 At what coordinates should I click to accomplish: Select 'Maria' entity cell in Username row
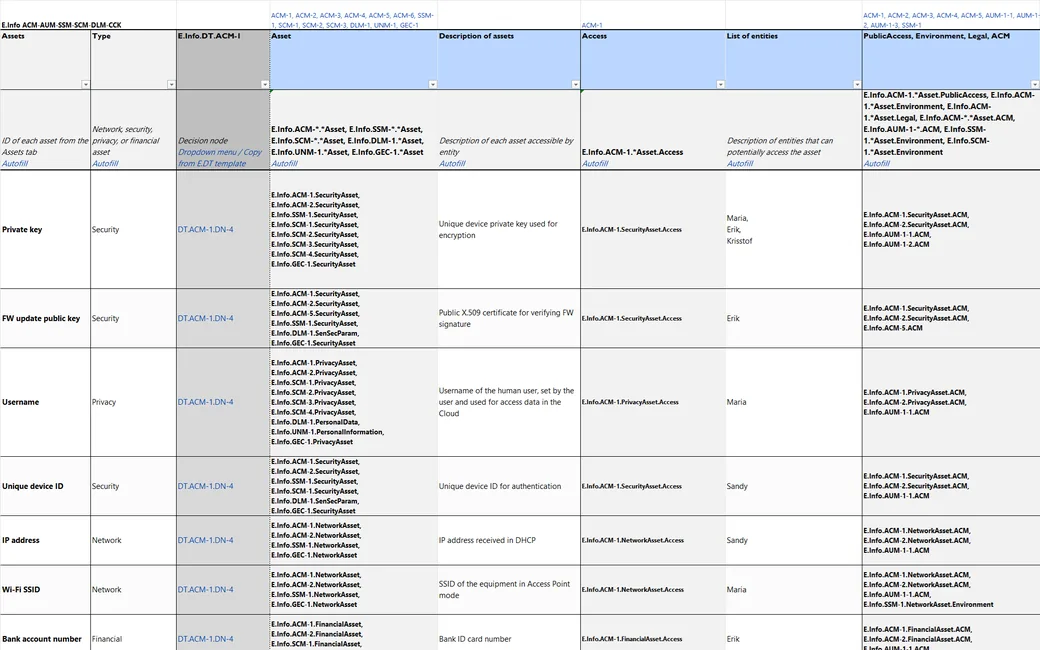pos(793,402)
